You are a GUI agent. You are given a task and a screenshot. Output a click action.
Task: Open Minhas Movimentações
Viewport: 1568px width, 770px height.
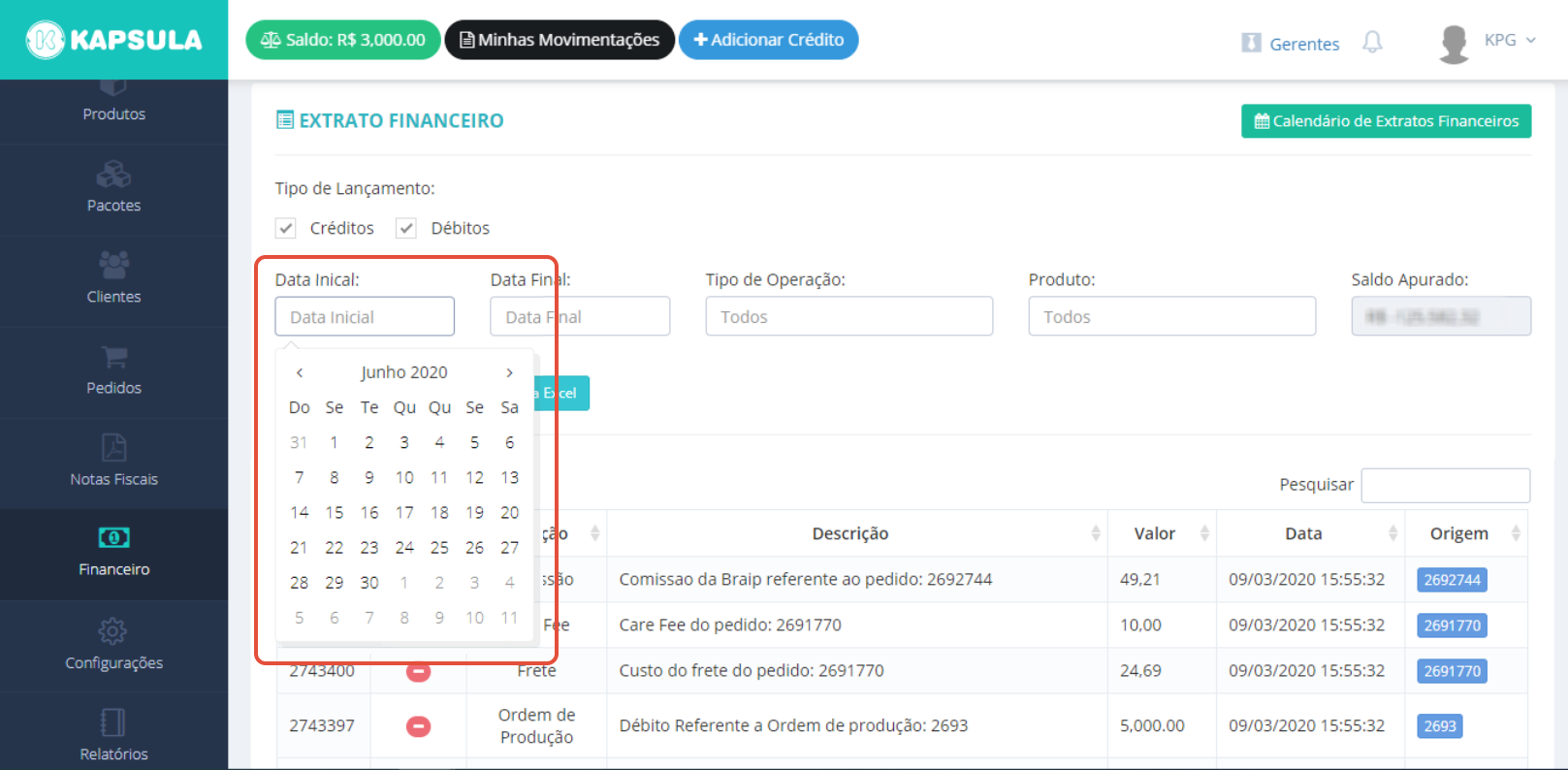(560, 40)
